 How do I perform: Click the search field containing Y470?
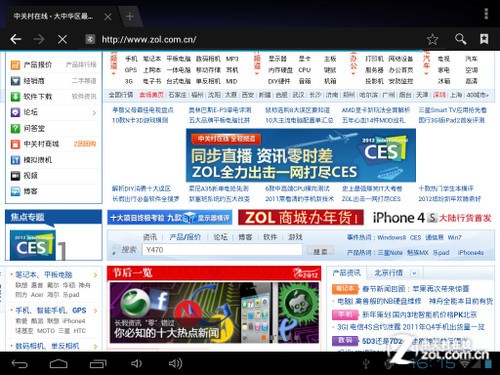point(222,250)
